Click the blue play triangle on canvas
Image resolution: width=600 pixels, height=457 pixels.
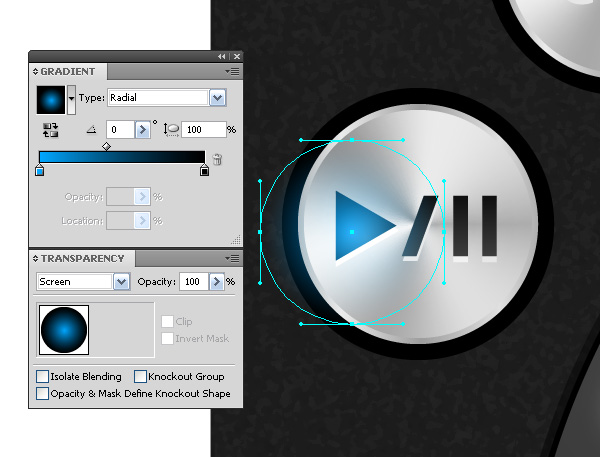coord(362,226)
